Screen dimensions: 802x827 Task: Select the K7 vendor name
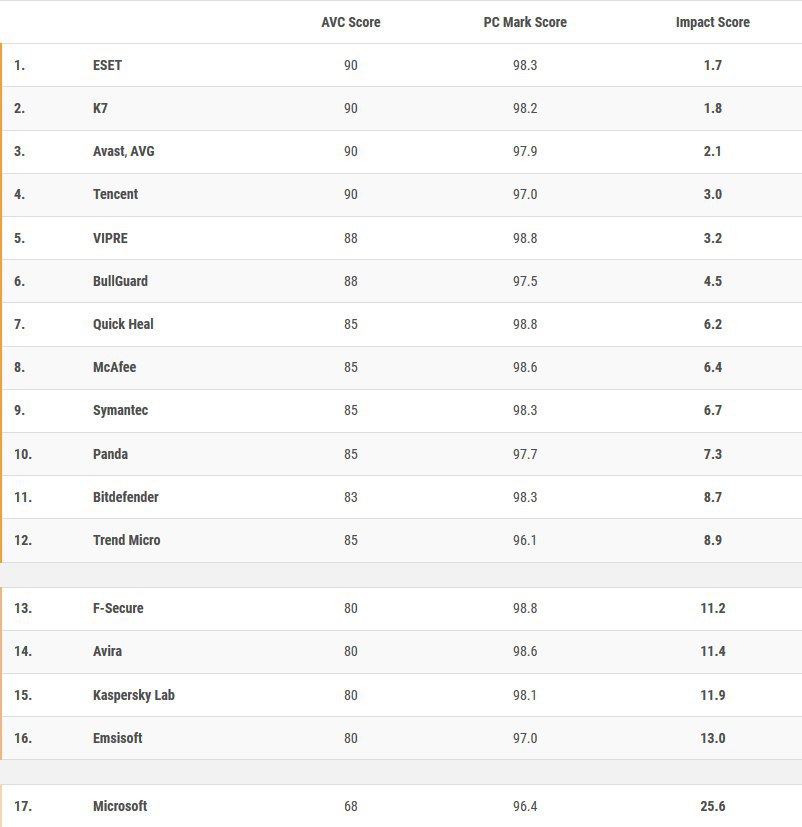point(100,109)
